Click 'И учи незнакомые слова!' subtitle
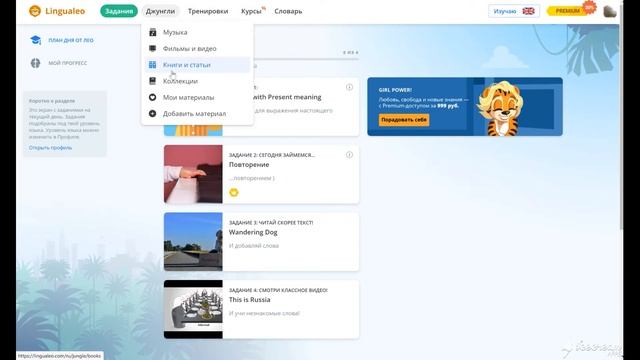The width and height of the screenshot is (640, 360). click(264, 313)
